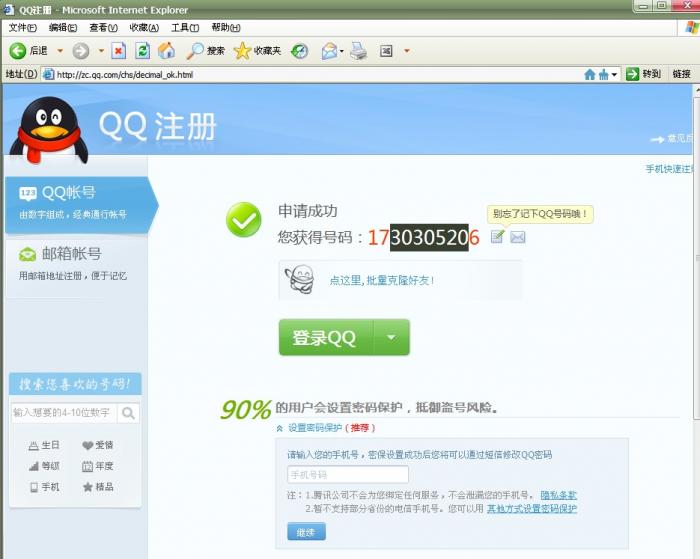700x559 pixels.
Task: Expand the toolbar overflow arrow
Action: (x=407, y=51)
